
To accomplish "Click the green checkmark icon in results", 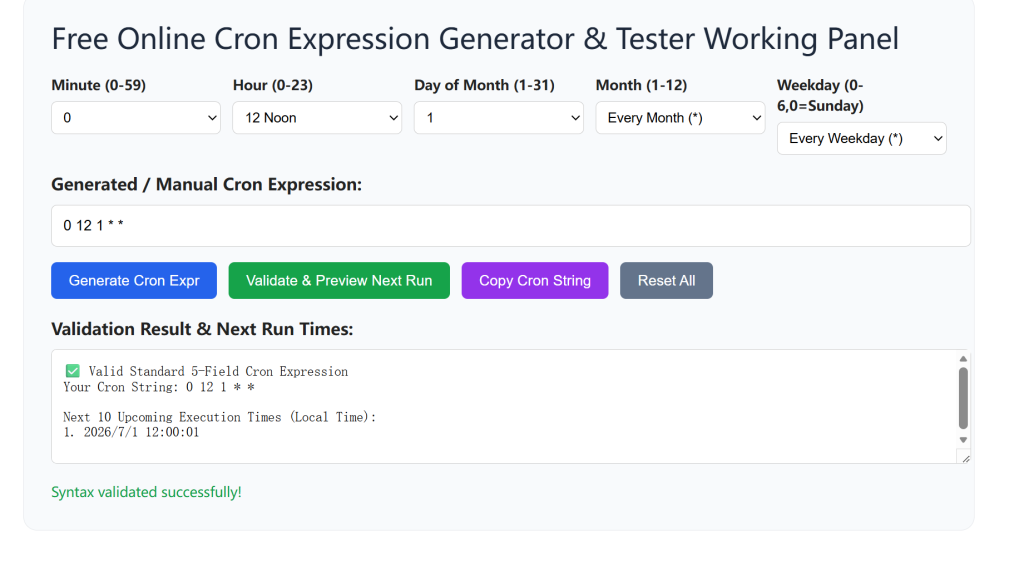I will click(x=72, y=371).
